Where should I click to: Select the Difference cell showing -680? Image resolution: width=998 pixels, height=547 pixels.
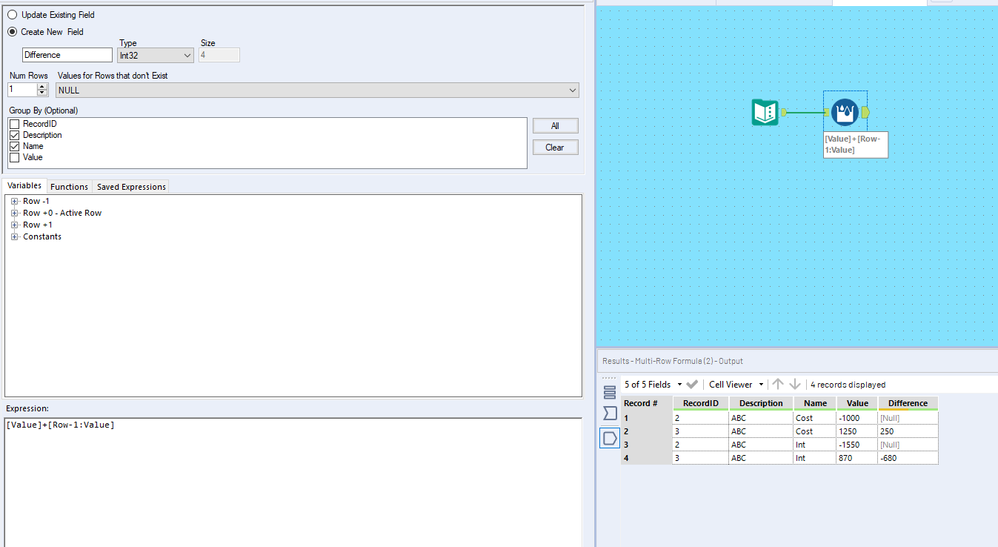[908, 458]
